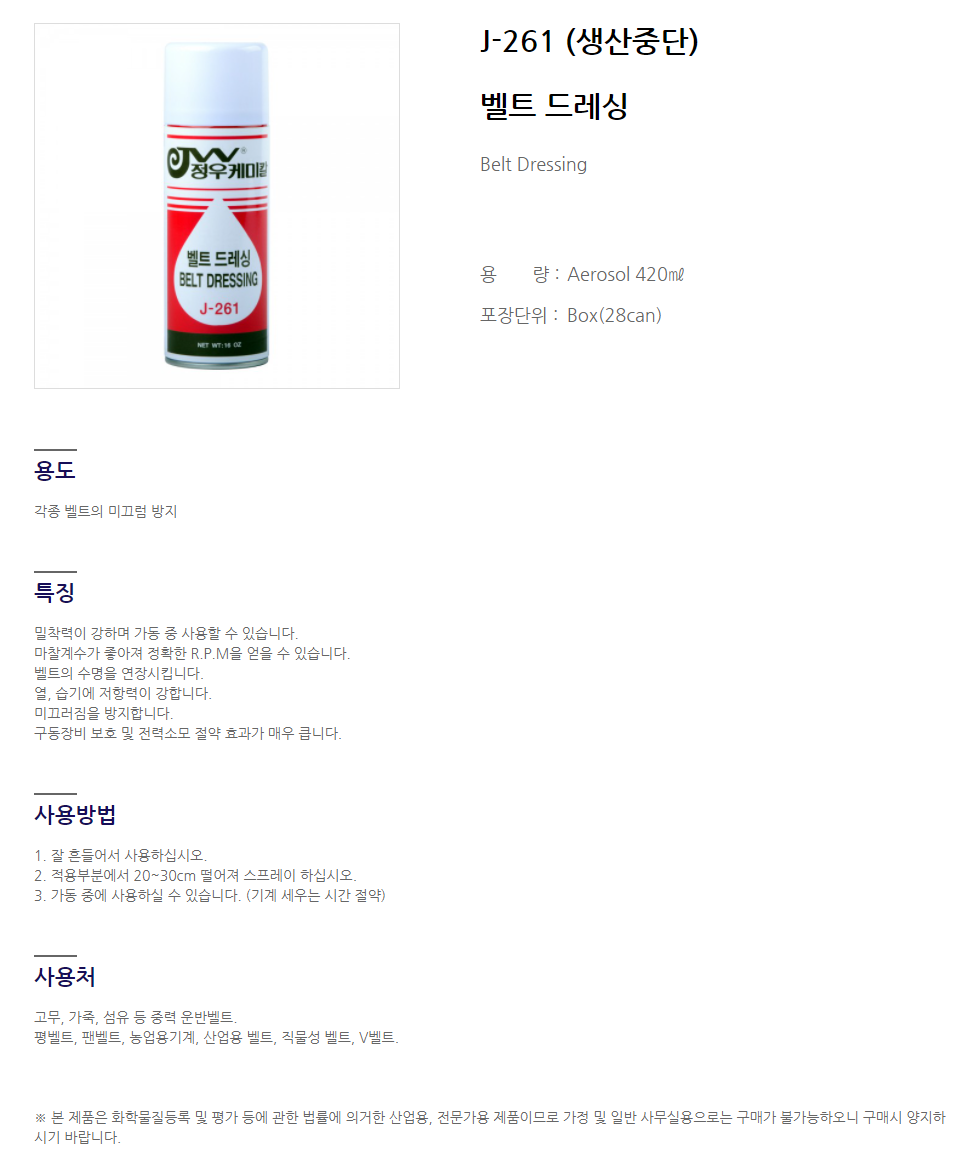
Task: Click the ※ legal notice paragraph at bottom
Action: click(490, 1127)
